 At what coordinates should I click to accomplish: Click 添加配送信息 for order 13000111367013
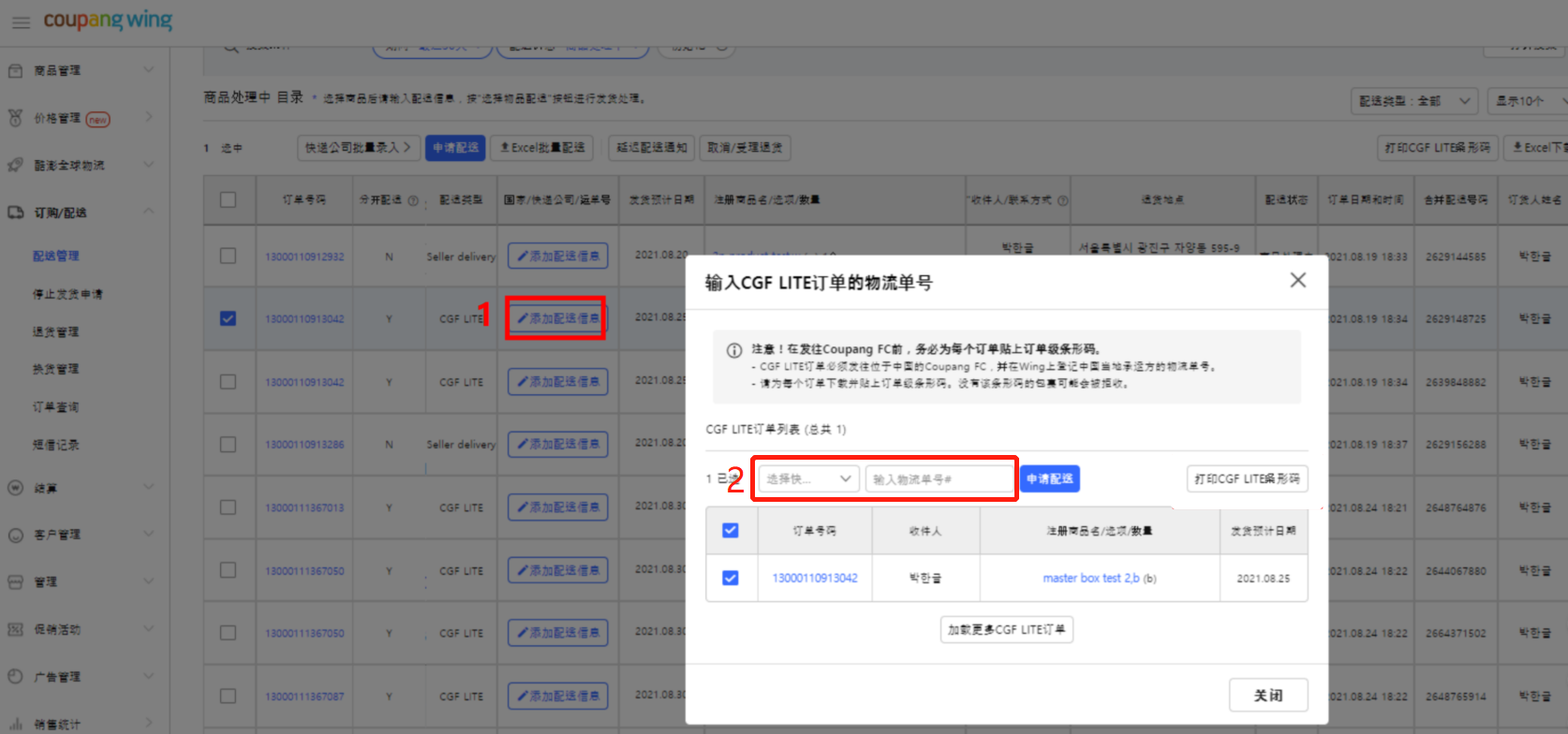558,507
